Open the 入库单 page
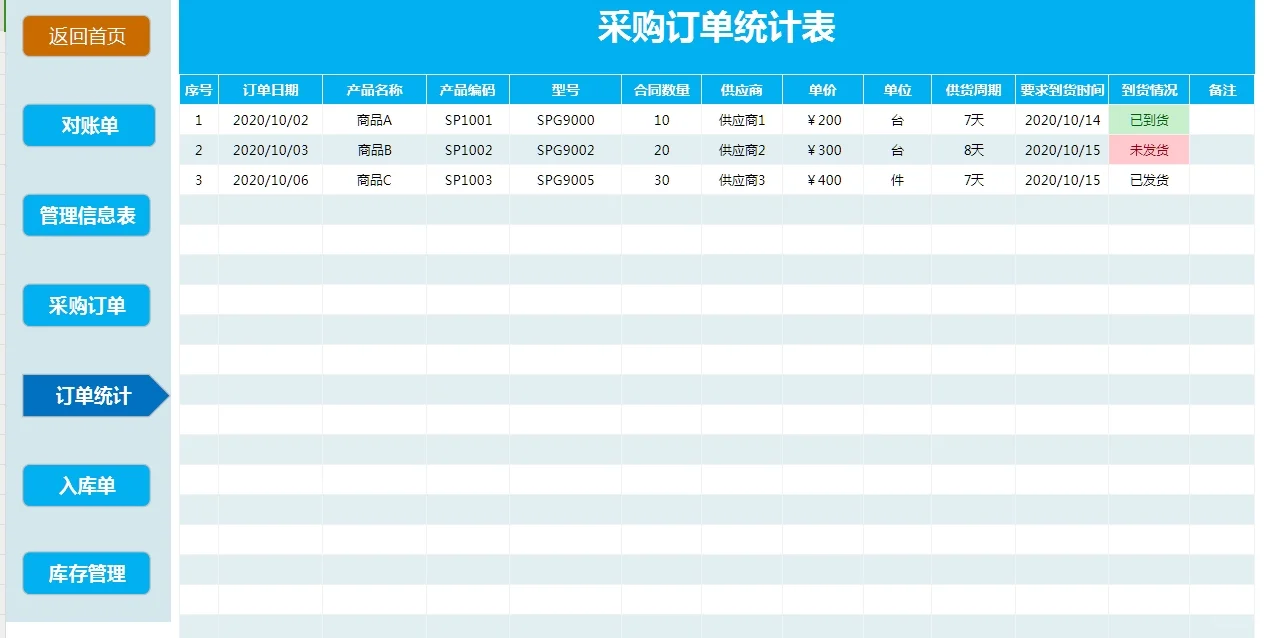Screen dimensions: 1264x638 point(86,484)
